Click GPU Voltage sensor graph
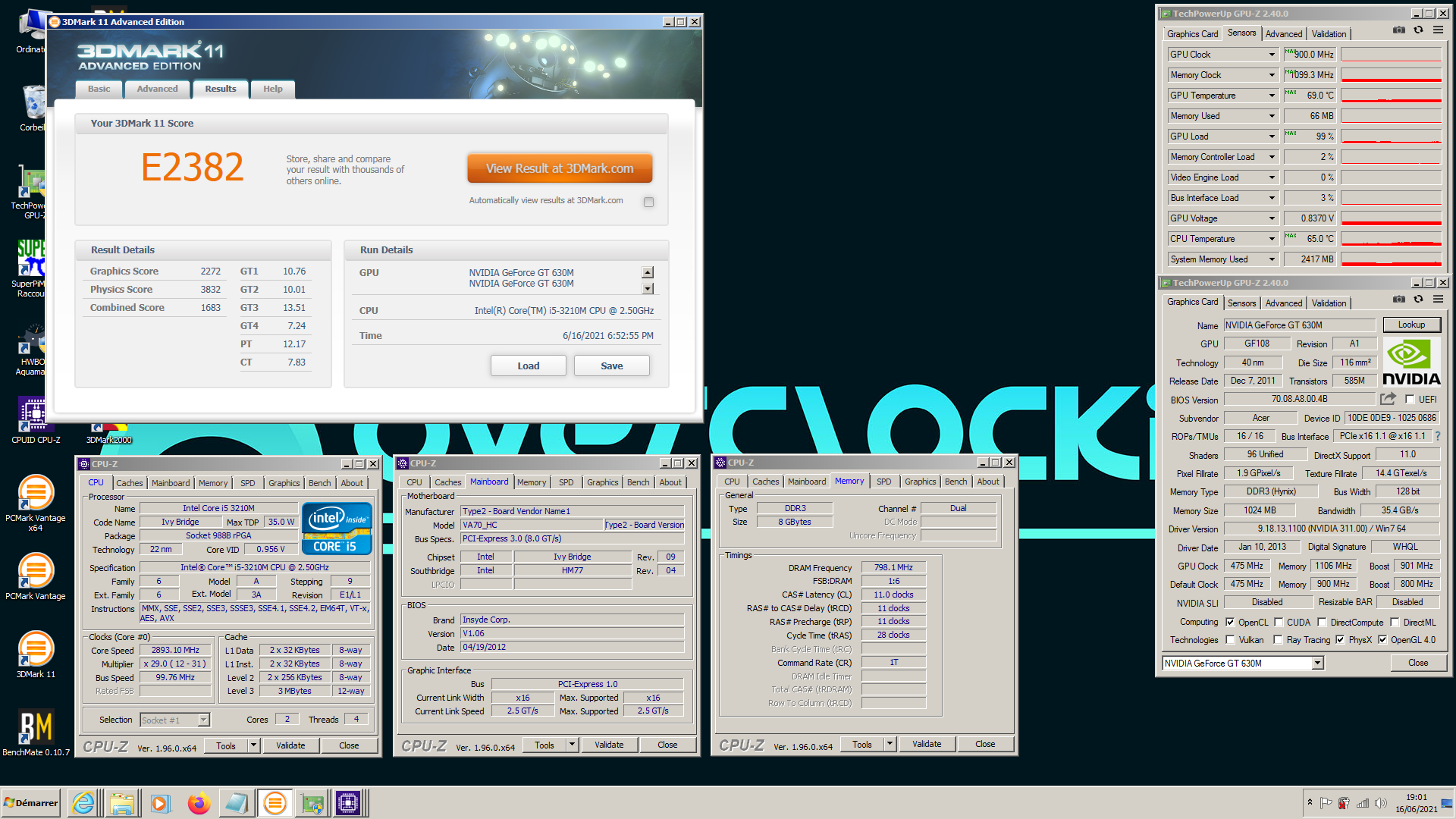This screenshot has width=1456, height=819. [1391, 218]
